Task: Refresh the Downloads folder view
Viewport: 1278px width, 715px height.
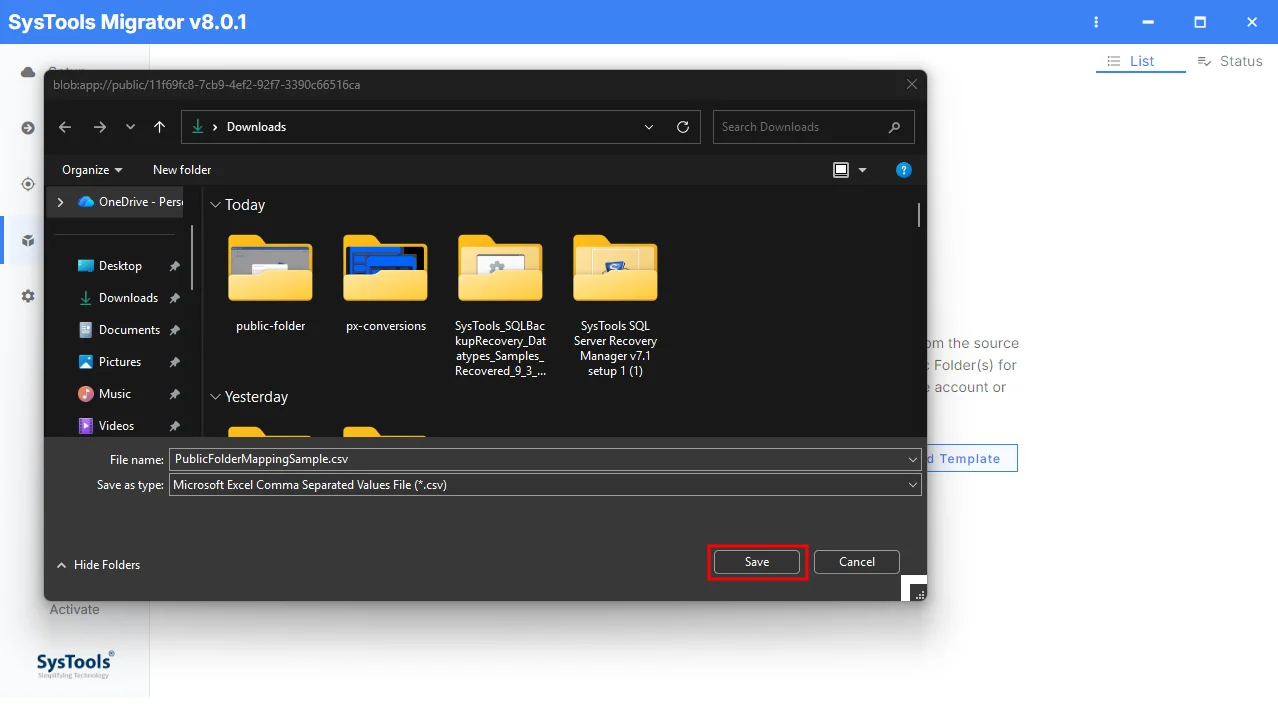Action: pos(683,127)
